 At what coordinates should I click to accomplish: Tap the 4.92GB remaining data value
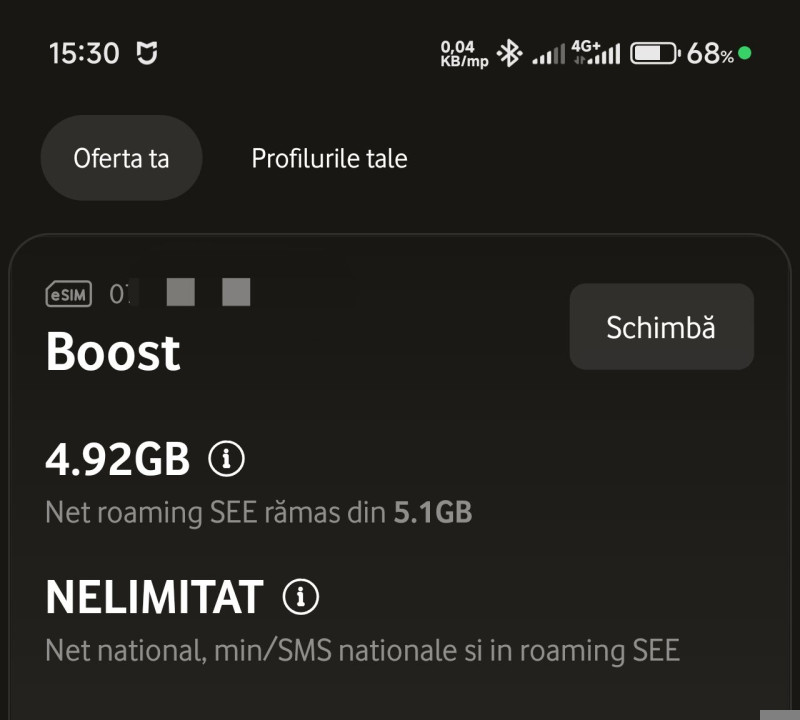[117, 459]
